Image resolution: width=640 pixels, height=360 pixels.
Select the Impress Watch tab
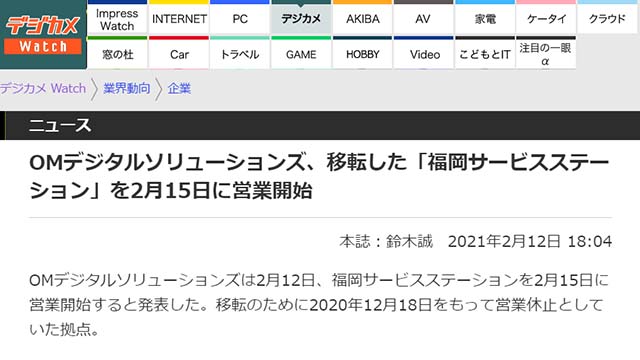(117, 18)
